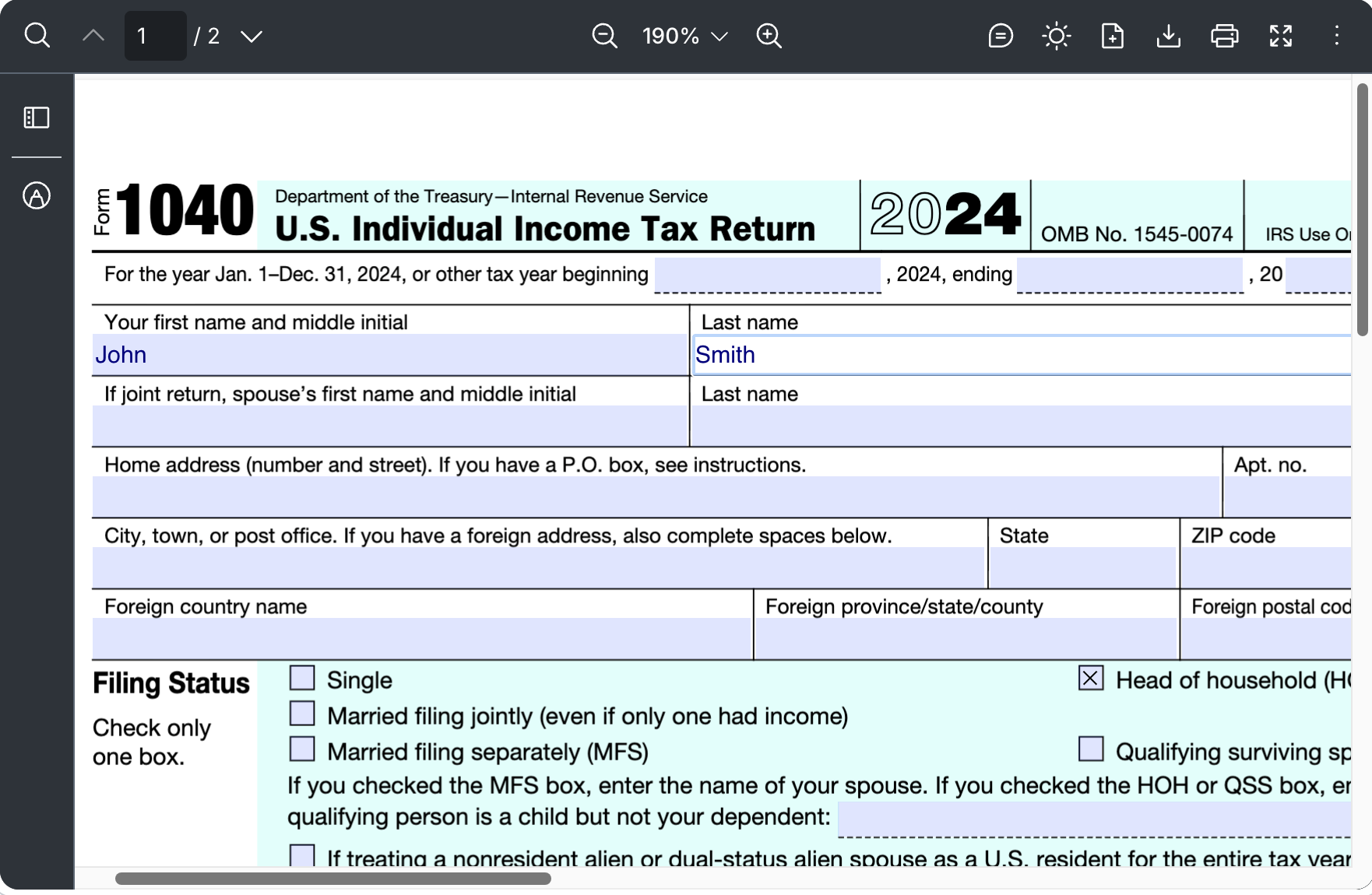Click the ZIP code field
Image resolution: width=1372 pixels, height=895 pixels.
(1266, 567)
